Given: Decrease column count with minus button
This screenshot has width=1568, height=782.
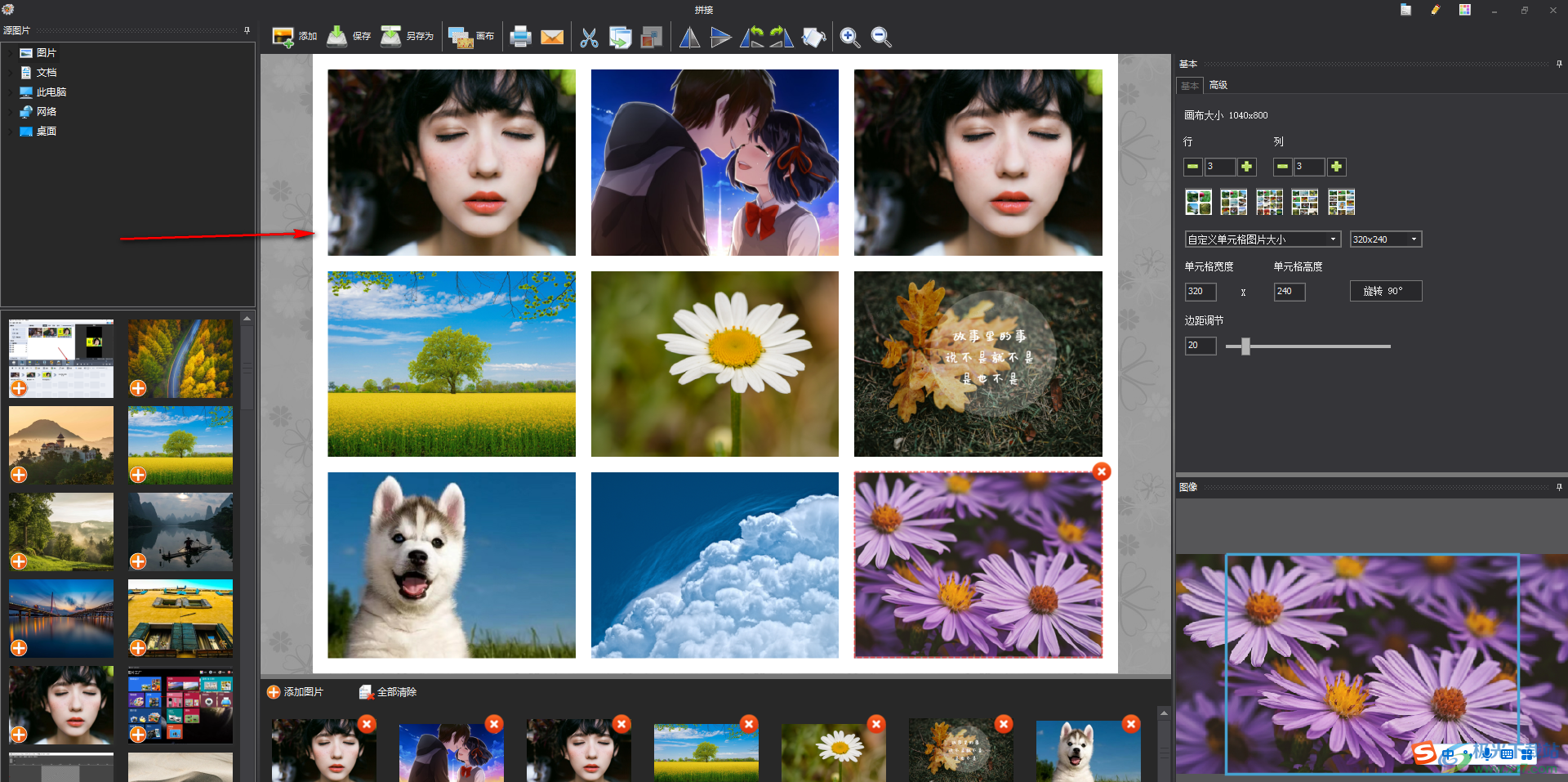Looking at the screenshot, I should 1282,167.
